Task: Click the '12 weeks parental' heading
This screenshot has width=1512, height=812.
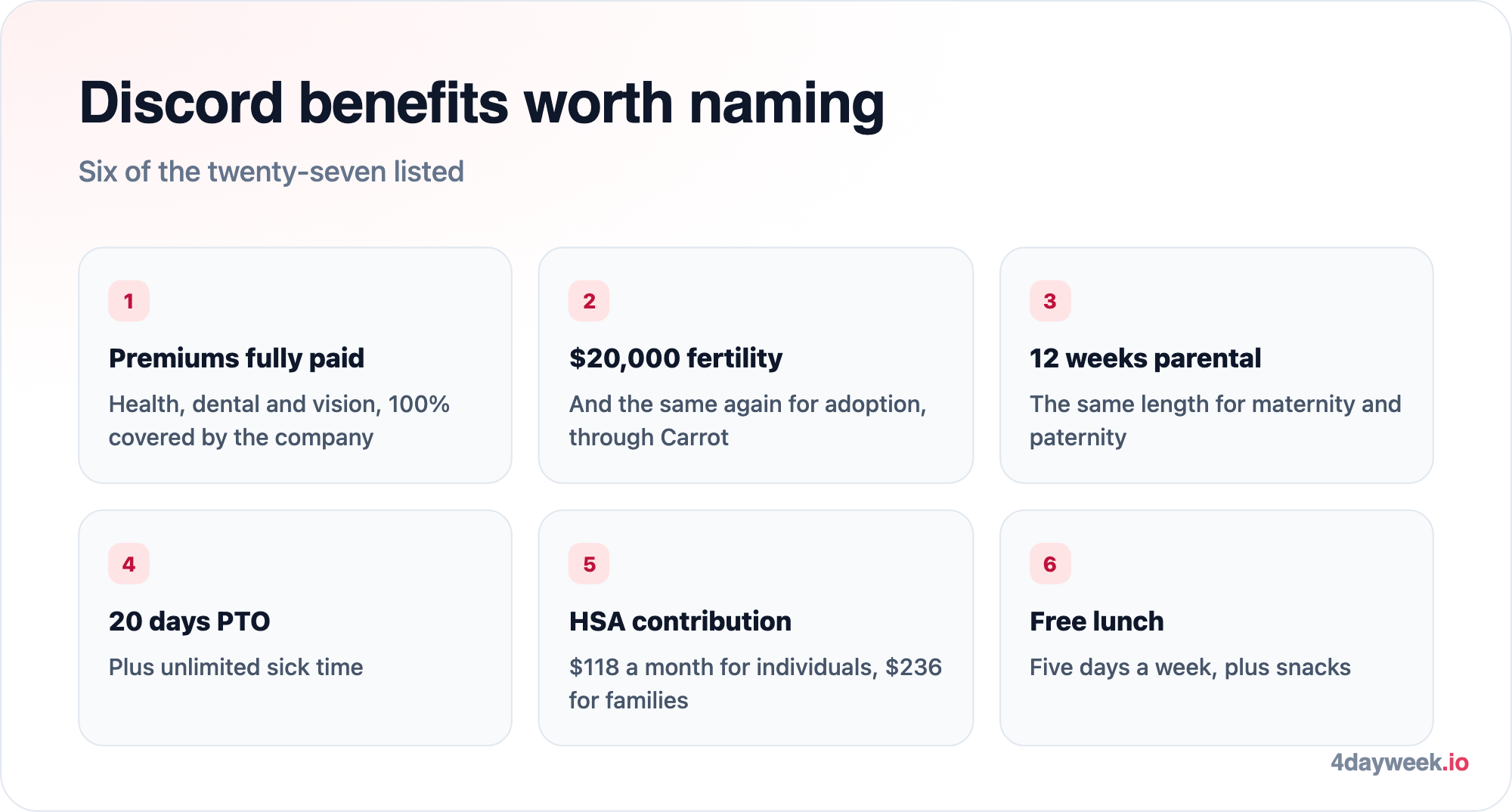Action: pos(1145,358)
